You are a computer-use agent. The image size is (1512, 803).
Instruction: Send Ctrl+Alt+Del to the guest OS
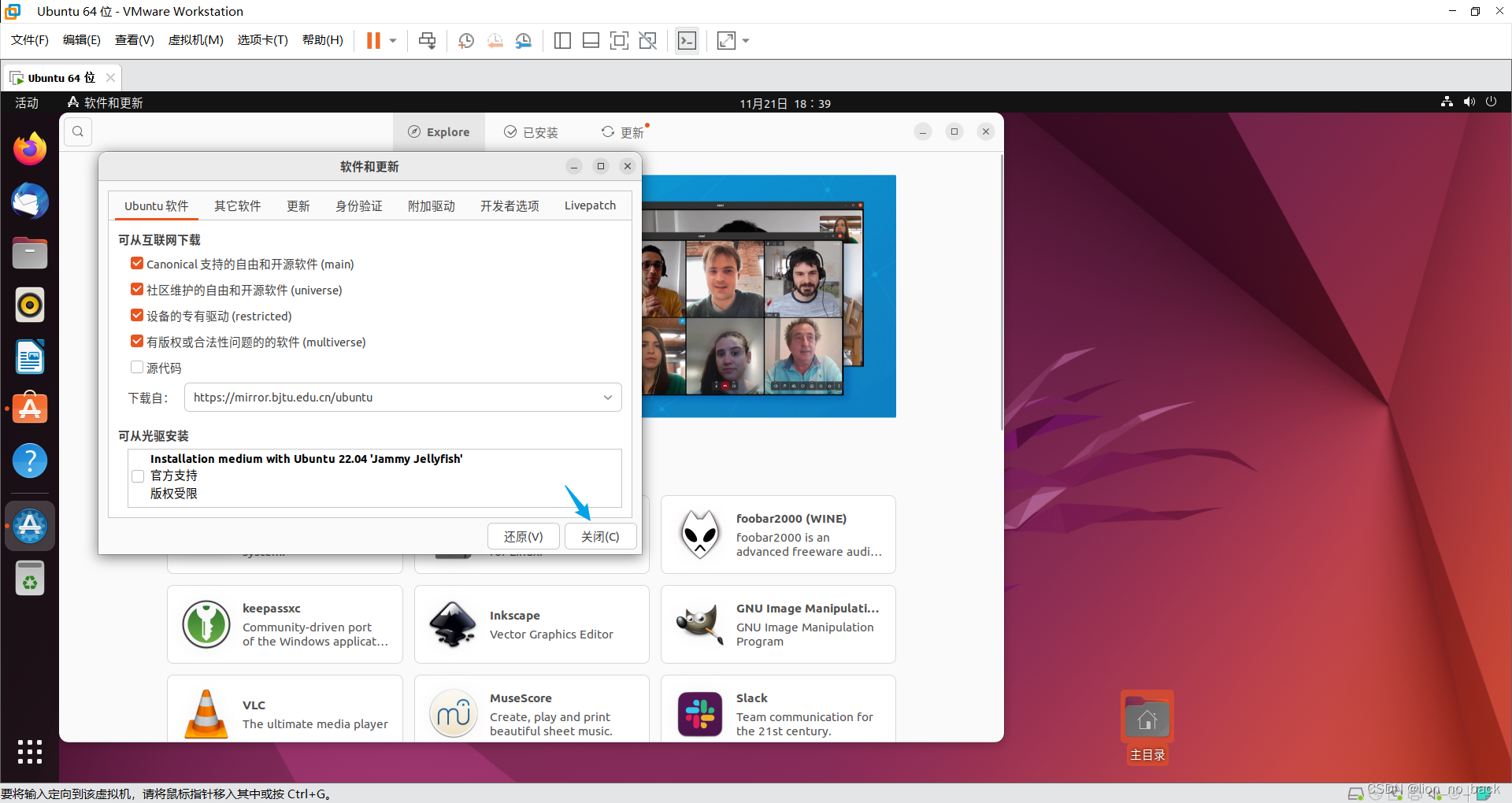426,40
